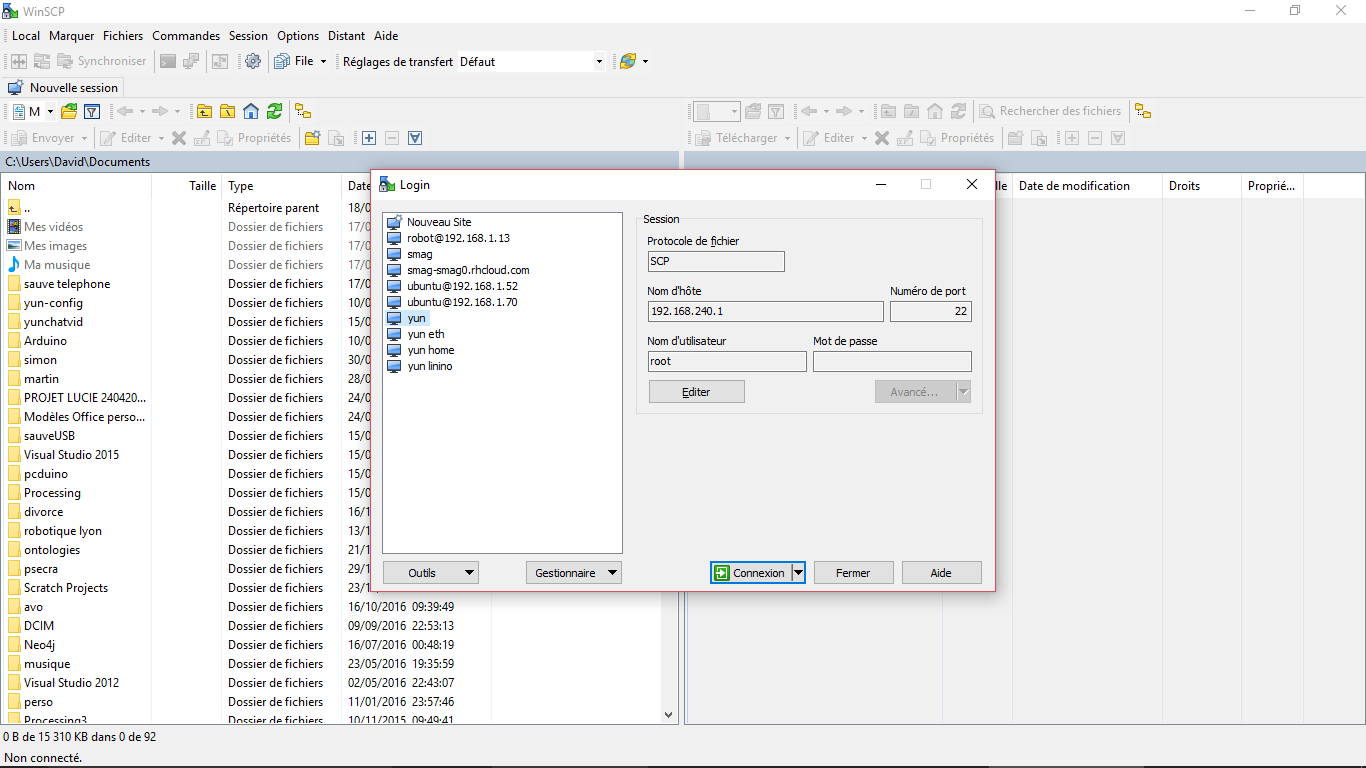Image resolution: width=1366 pixels, height=768 pixels.
Task: Select the Nouvelle session tab
Action: (x=64, y=88)
